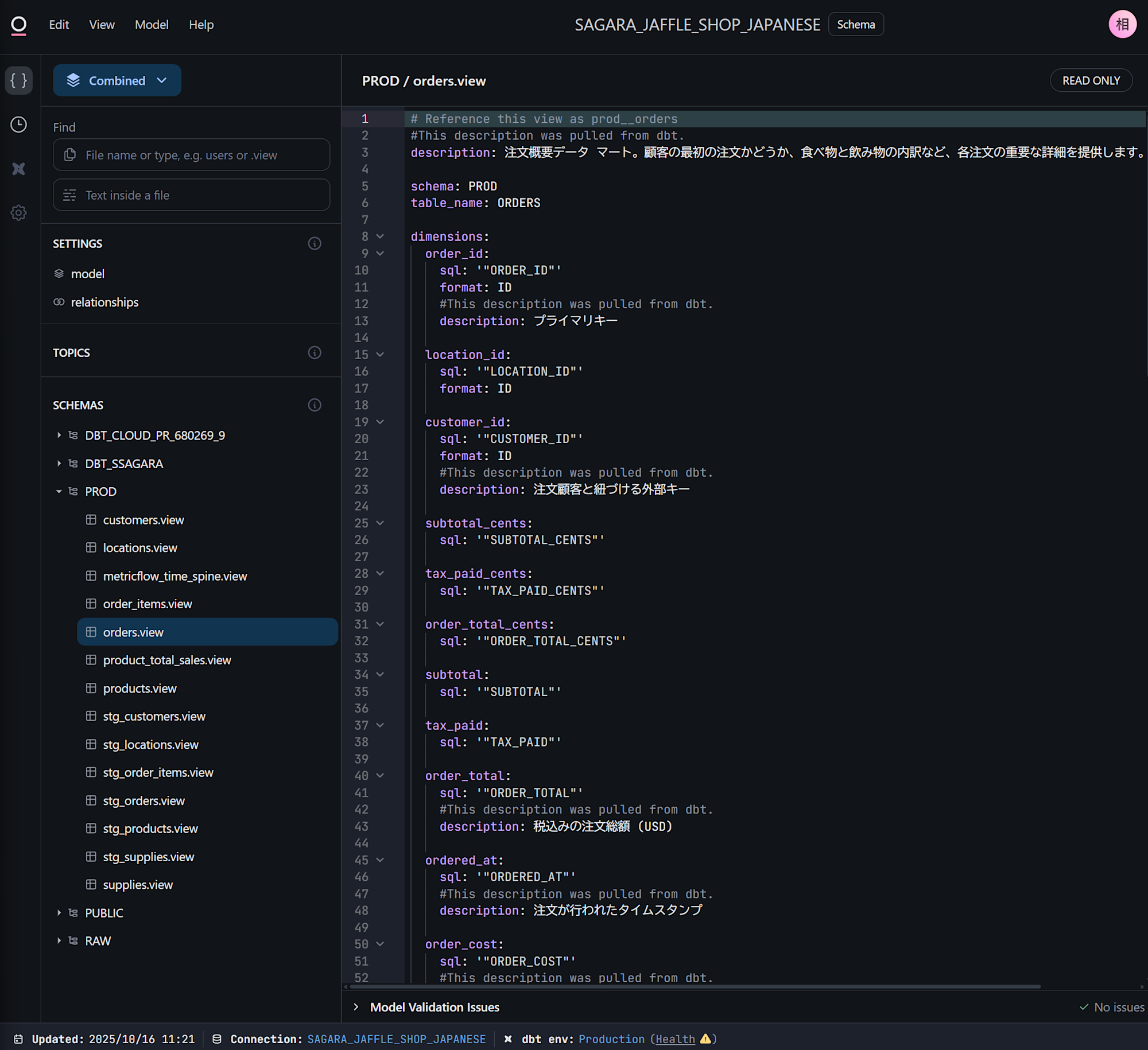
Task: Open the Combined branch dropdown
Action: coord(117,80)
